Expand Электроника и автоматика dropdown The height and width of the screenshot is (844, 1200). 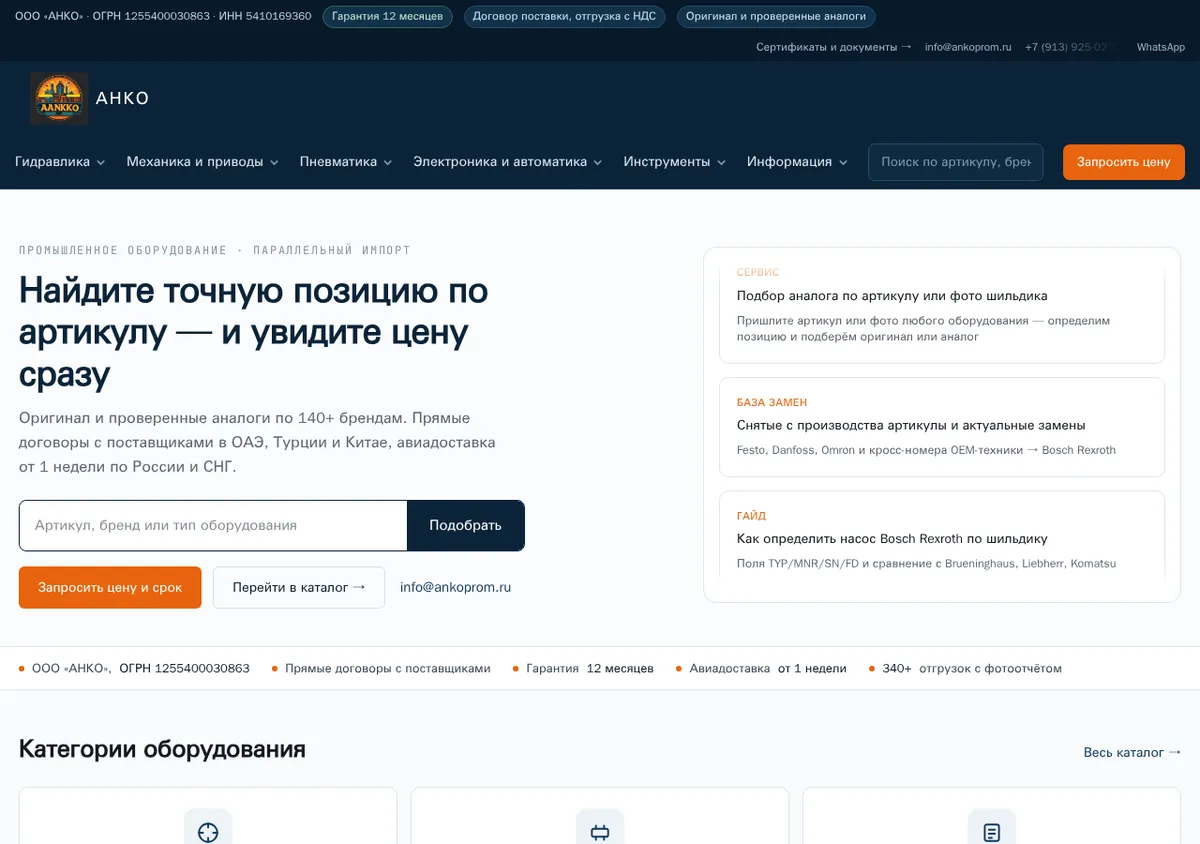508,162
